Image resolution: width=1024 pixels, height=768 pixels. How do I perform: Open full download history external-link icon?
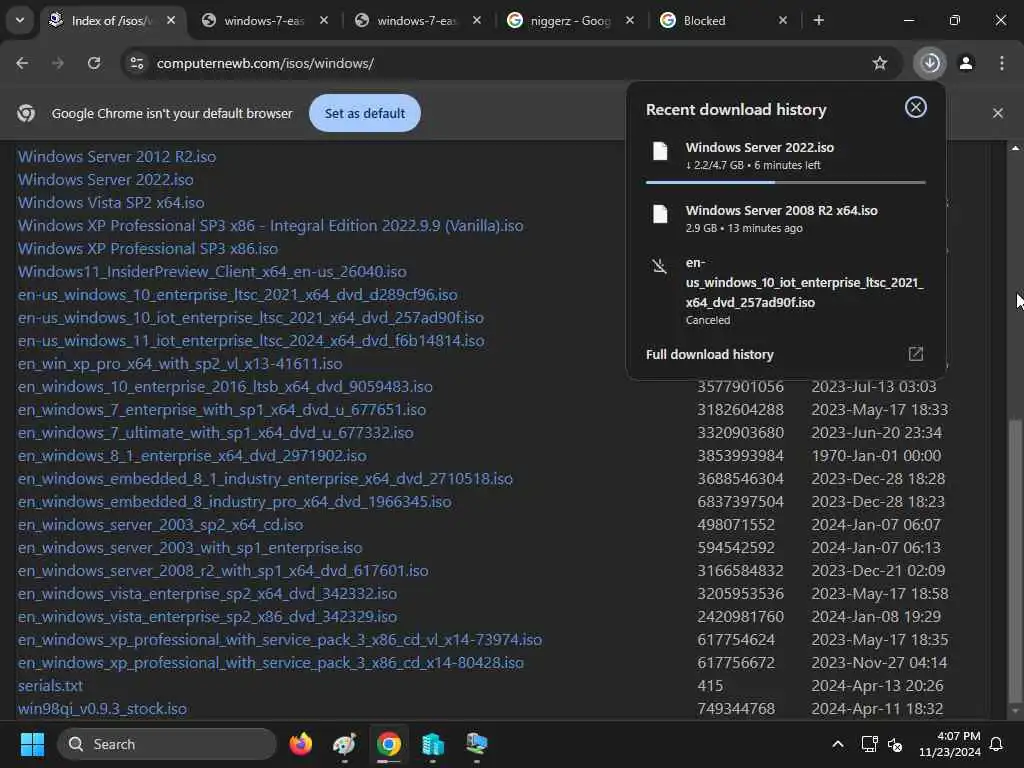916,354
